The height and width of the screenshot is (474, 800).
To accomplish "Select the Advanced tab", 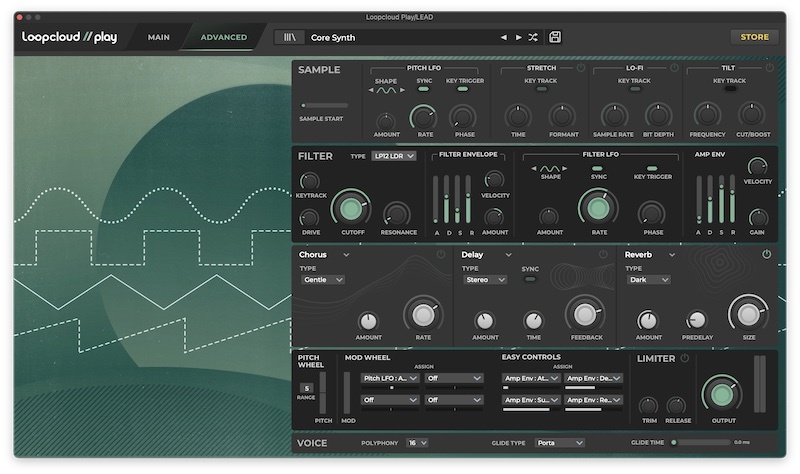I will click(x=223, y=37).
